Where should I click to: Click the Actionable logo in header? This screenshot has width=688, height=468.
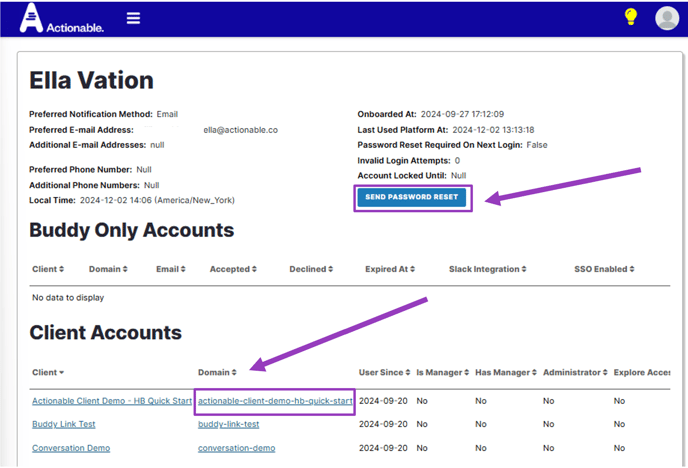[61, 18]
